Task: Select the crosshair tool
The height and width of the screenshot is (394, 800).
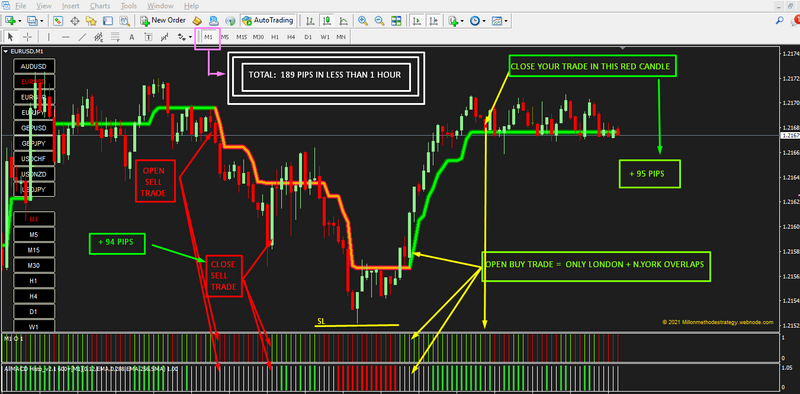Action: (28, 37)
